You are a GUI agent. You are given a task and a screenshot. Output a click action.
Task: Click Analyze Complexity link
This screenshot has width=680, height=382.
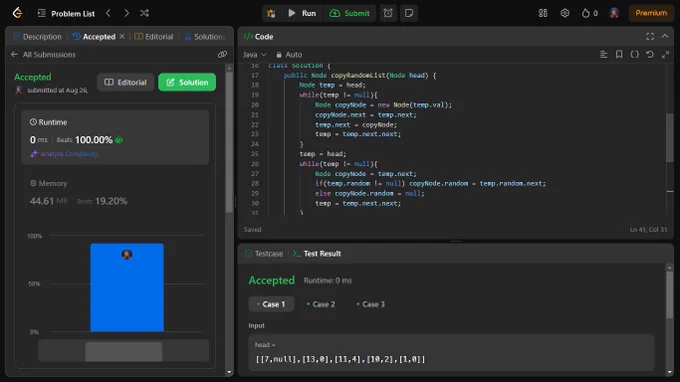click(64, 154)
